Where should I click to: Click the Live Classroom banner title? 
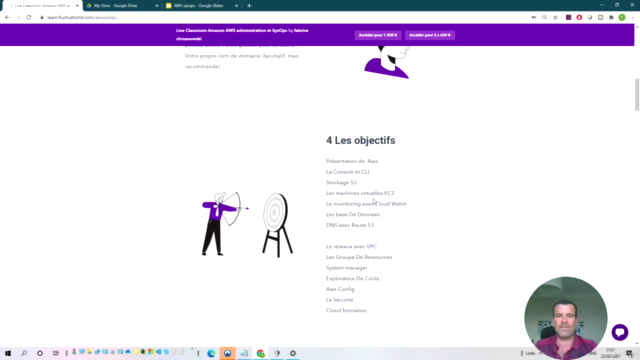[x=242, y=35]
